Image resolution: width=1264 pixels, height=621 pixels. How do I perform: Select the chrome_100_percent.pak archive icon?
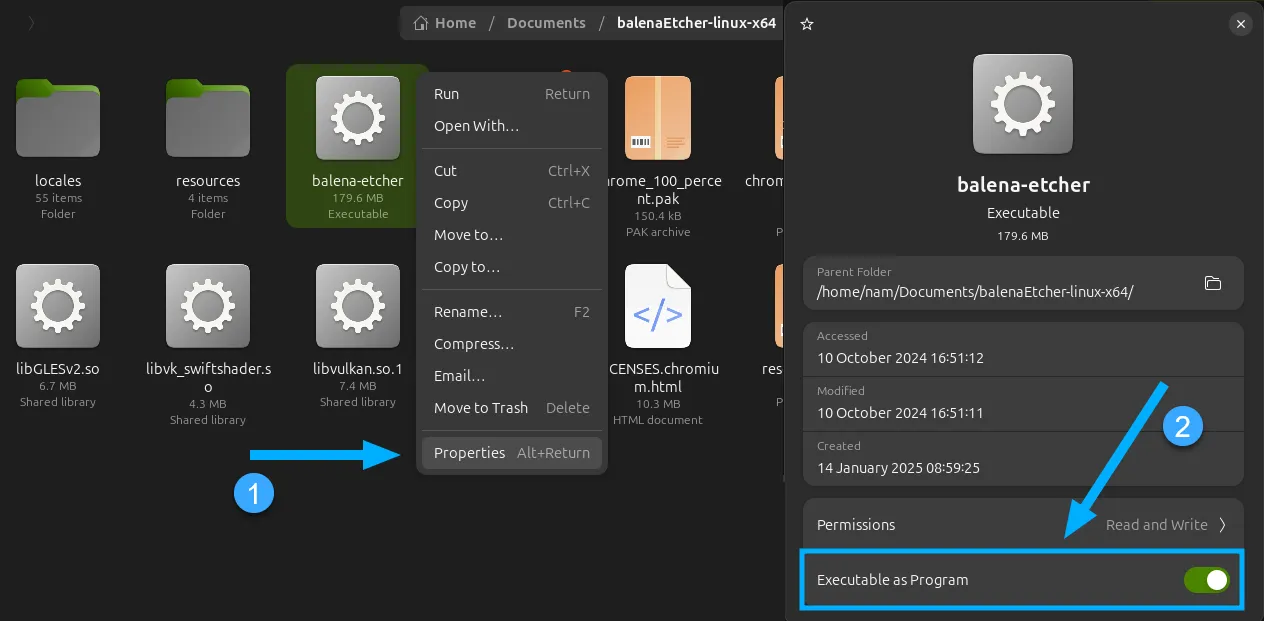click(x=658, y=118)
